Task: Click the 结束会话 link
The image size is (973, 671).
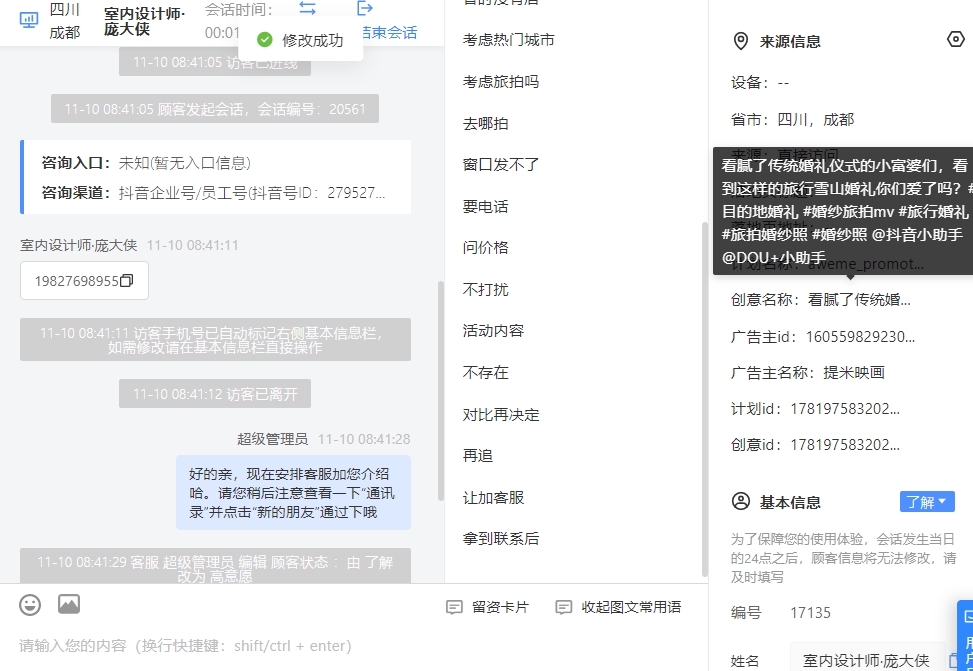Action: (389, 32)
